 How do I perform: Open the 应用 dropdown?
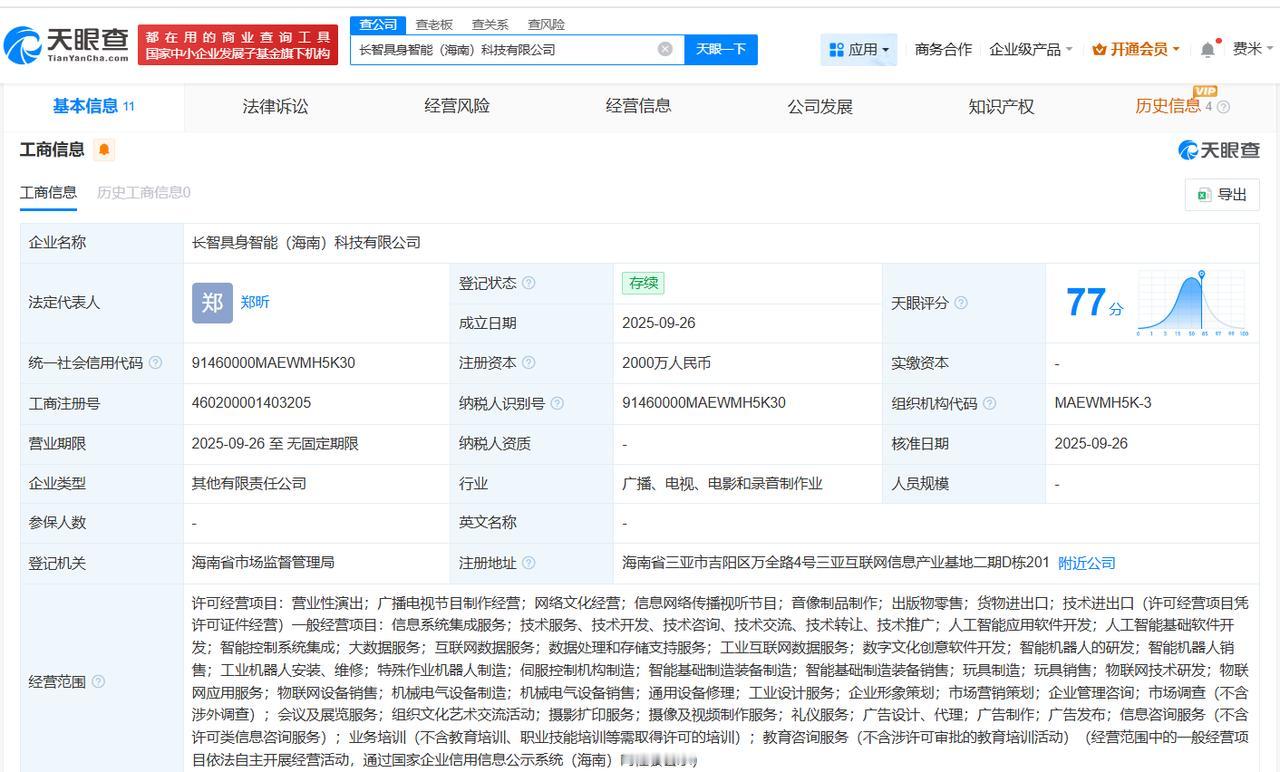point(859,49)
